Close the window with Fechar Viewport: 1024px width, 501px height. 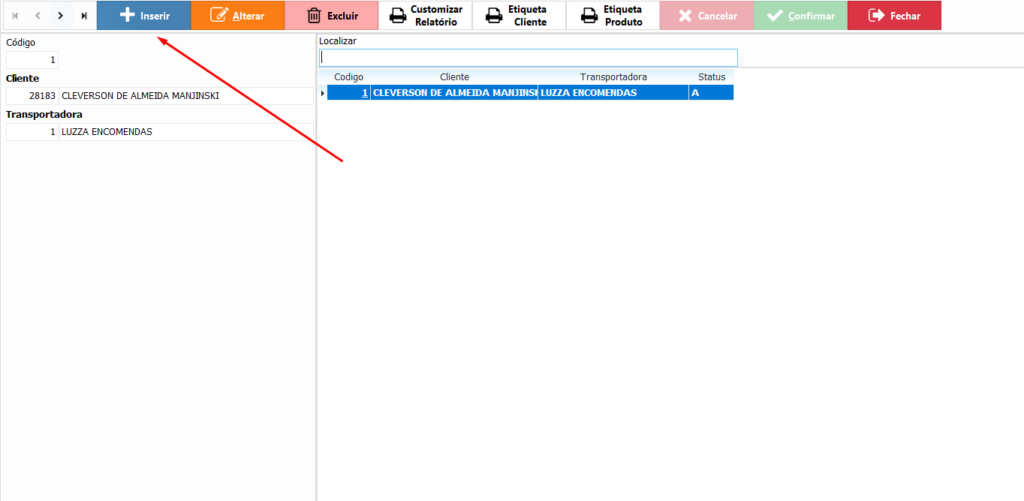[x=894, y=16]
